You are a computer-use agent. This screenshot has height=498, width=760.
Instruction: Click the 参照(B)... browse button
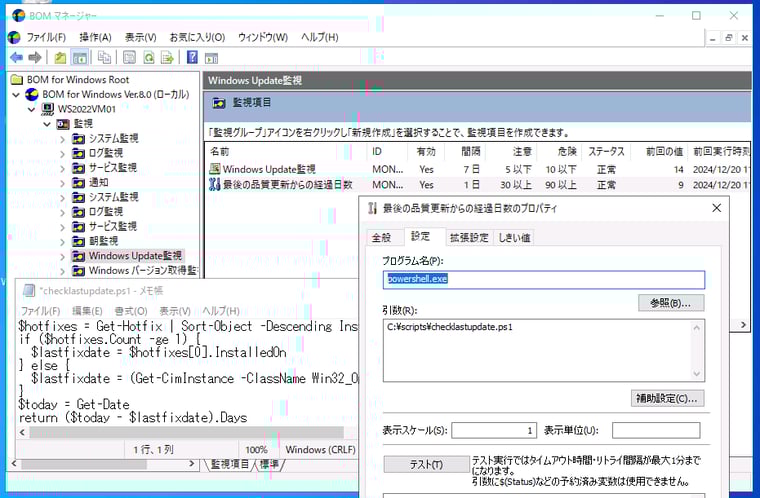pyautogui.click(x=671, y=303)
